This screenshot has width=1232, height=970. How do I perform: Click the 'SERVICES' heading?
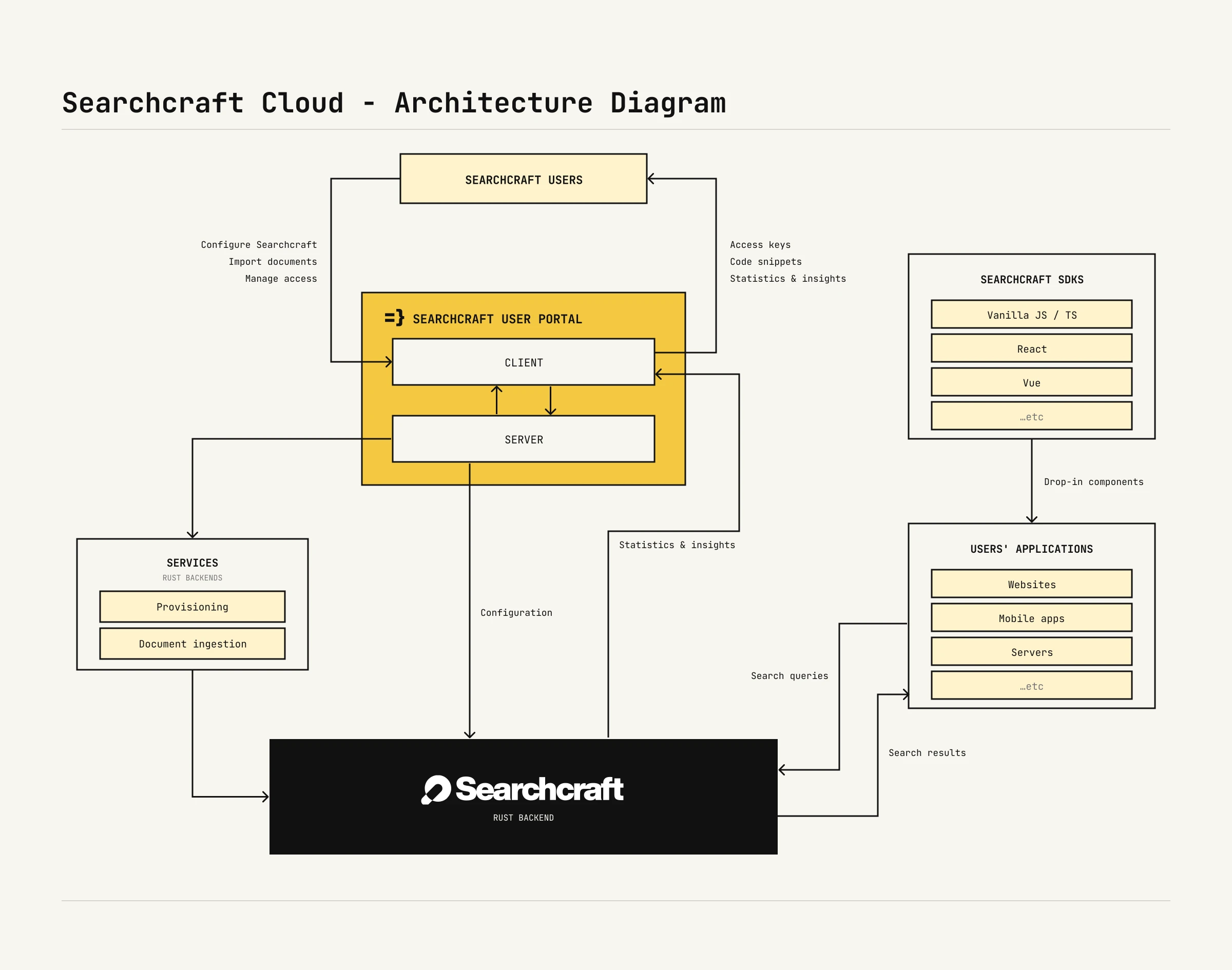pyautogui.click(x=192, y=563)
